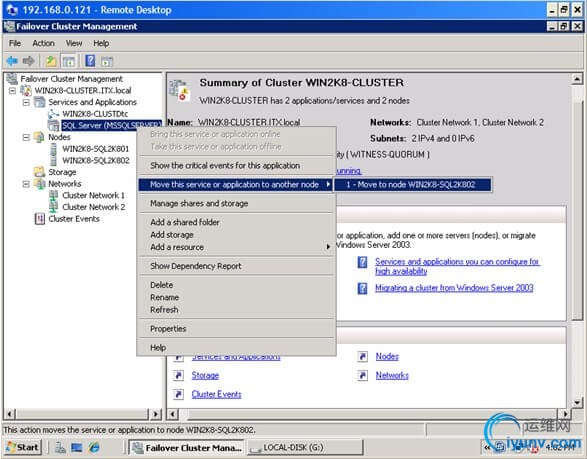Collapse the Networks tree branch
Image resolution: width=587 pixels, height=459 pixels.
pyautogui.click(x=26, y=183)
